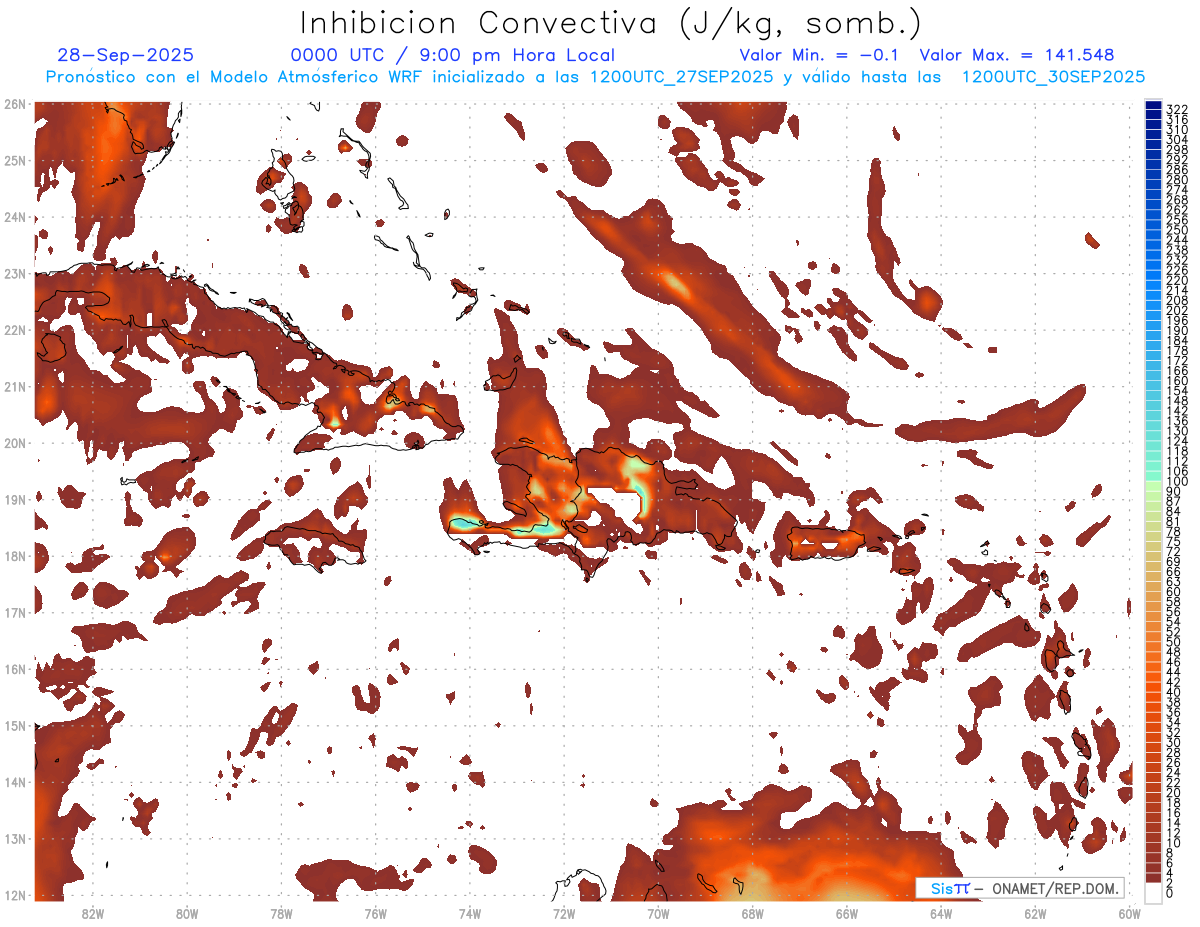The width and height of the screenshot is (1200, 927).
Task: Click the 20N latitude label
Action: pyautogui.click(x=14, y=443)
